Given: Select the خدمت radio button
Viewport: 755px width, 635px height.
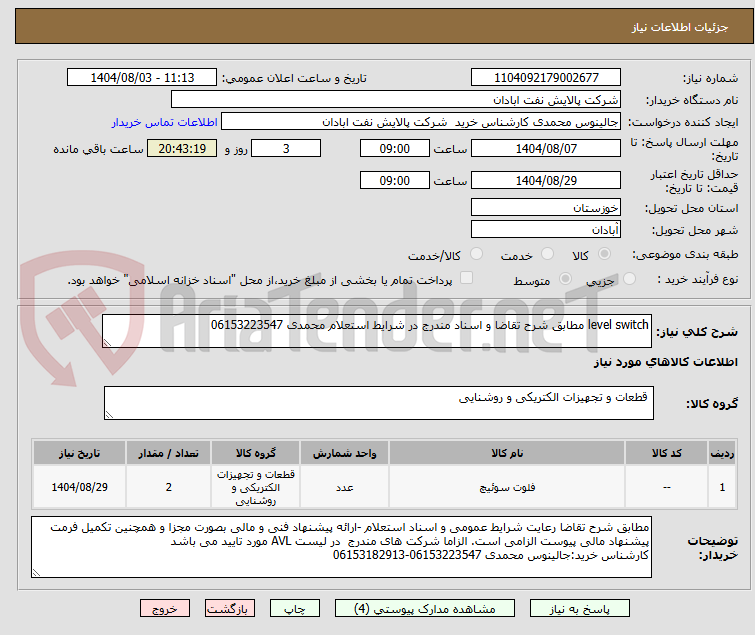Looking at the screenshot, I should [547, 254].
